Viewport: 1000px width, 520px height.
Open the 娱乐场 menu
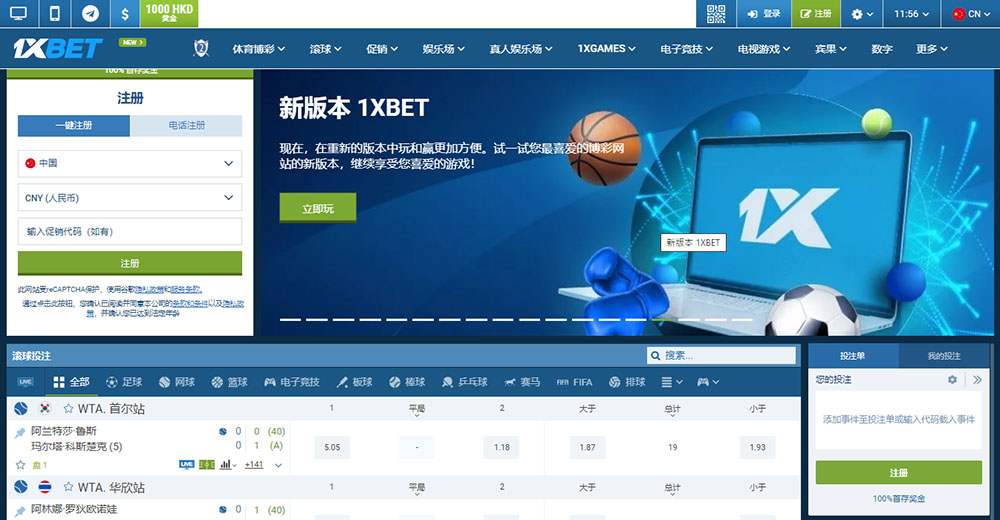(443, 48)
